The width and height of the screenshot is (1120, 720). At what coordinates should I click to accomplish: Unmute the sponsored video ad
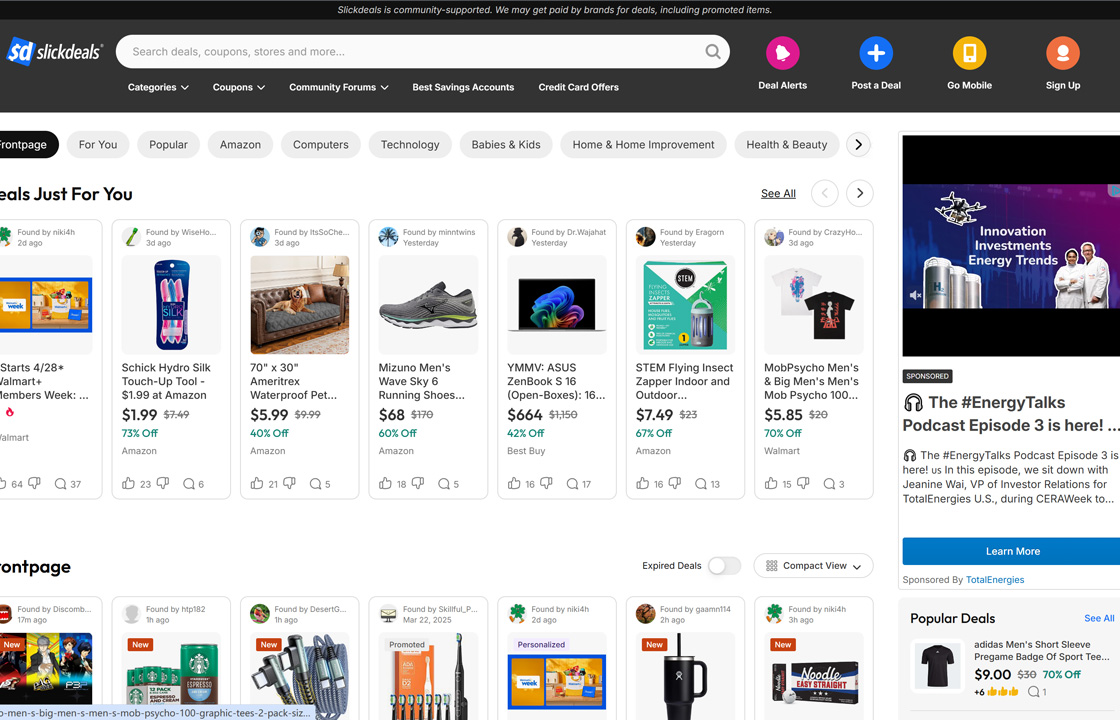pyautogui.click(x=916, y=294)
